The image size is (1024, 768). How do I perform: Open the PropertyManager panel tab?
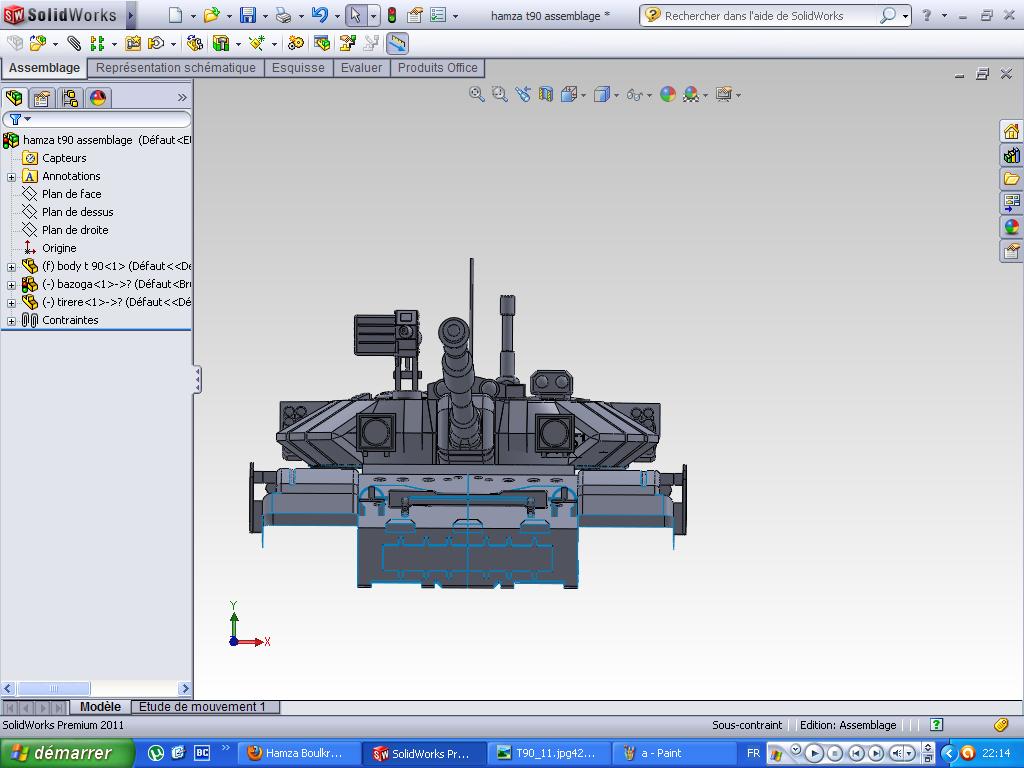click(41, 98)
